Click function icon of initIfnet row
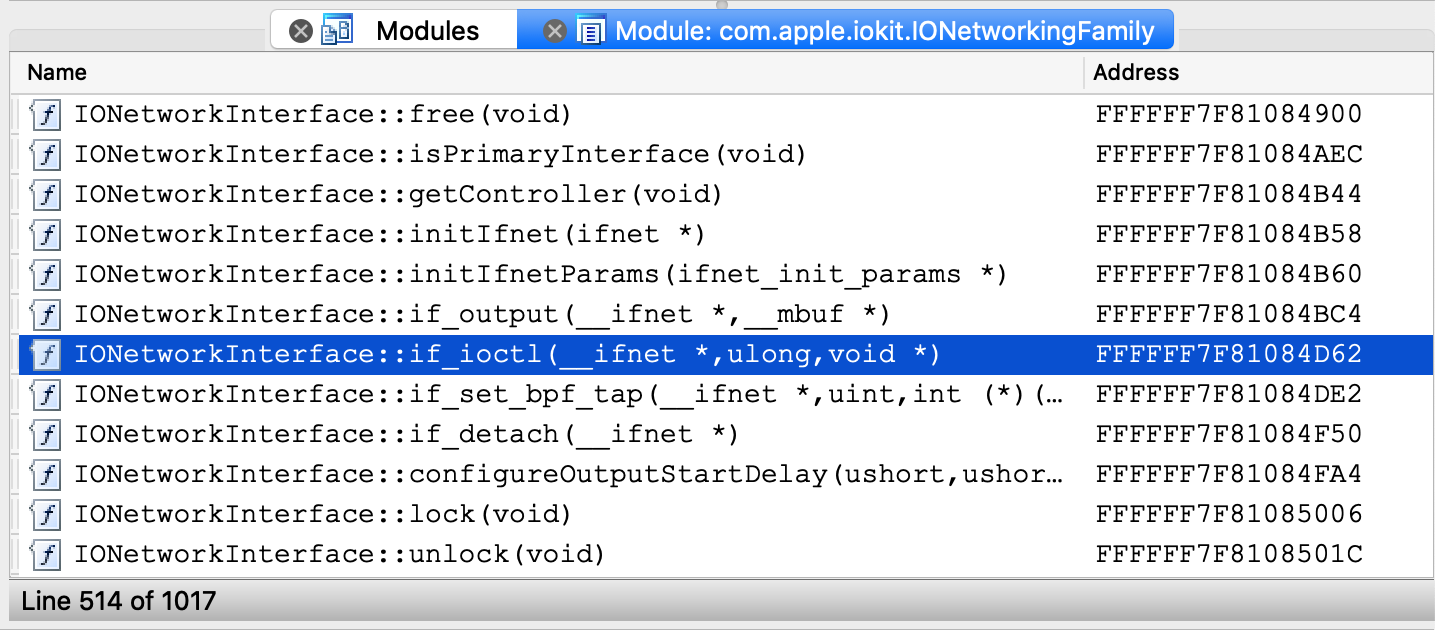 [x=46, y=235]
